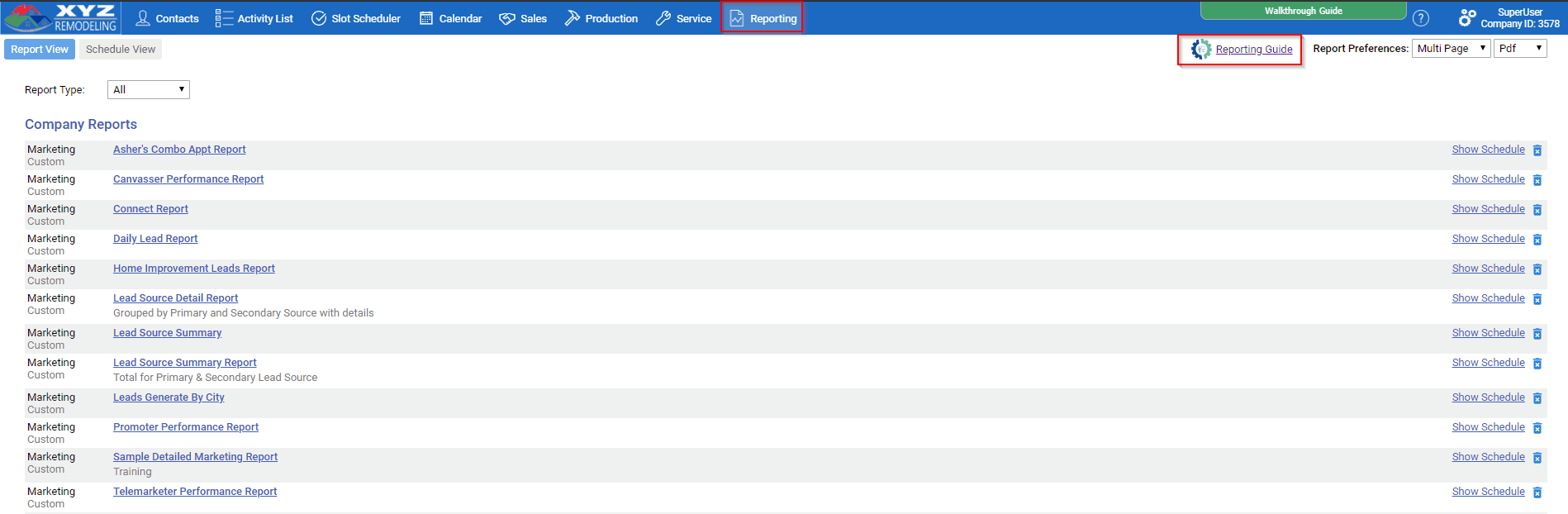Image resolution: width=1568 pixels, height=514 pixels.
Task: Show Schedule for Telemarketer Performance Report
Action: click(1489, 492)
